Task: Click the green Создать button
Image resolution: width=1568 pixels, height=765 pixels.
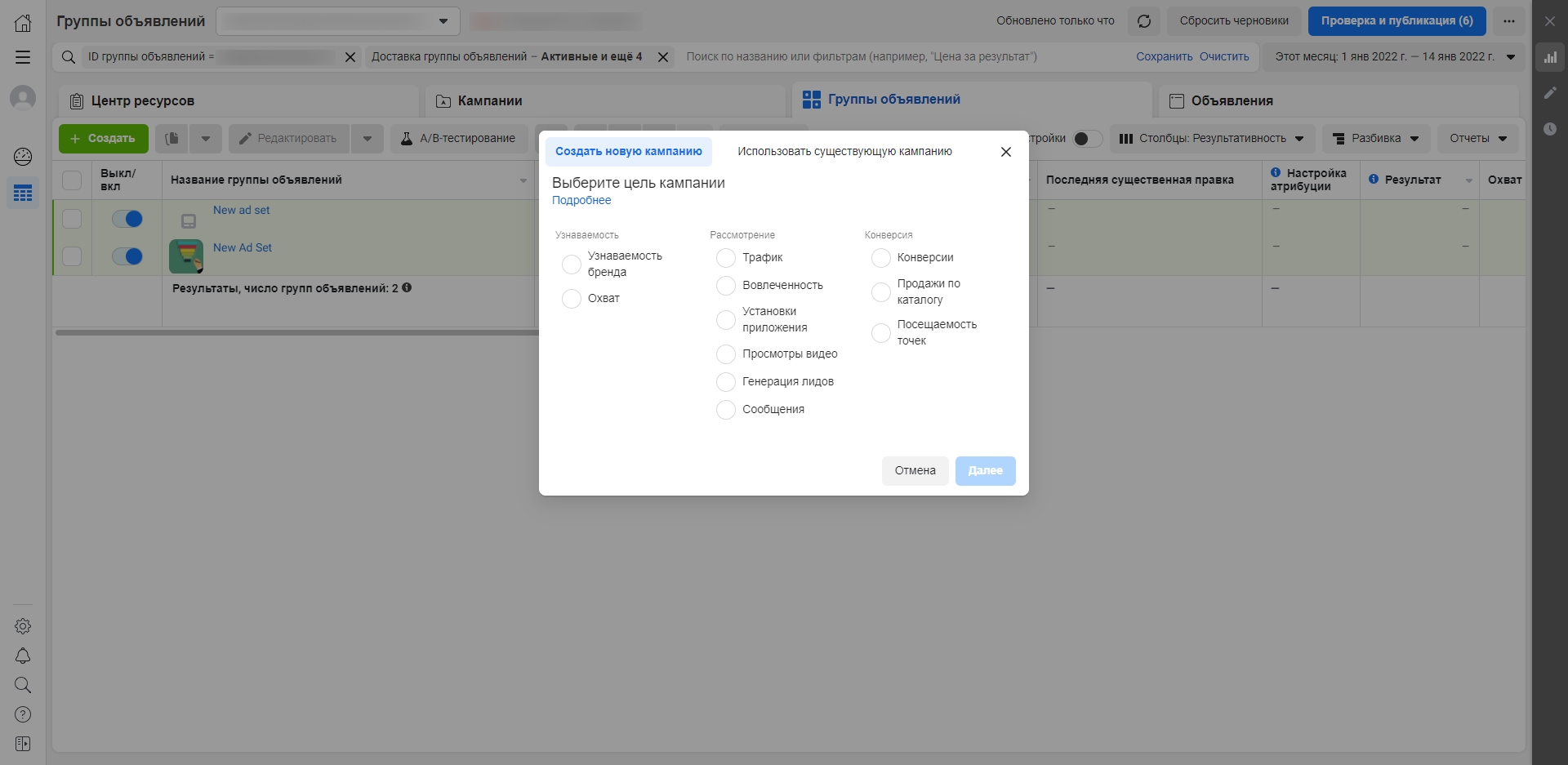Action: coord(104,139)
